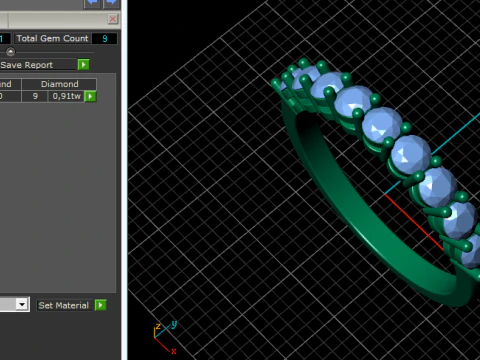Click the Set Material button
The image size is (480, 360).
(64, 305)
